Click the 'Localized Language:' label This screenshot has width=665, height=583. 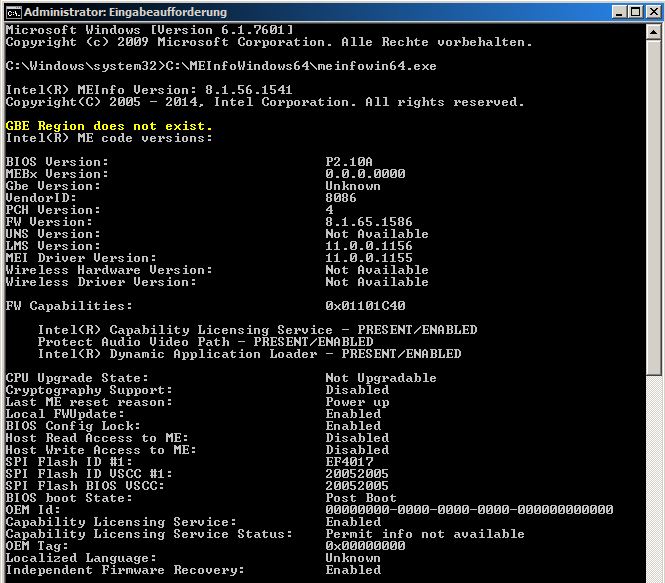tap(81, 558)
